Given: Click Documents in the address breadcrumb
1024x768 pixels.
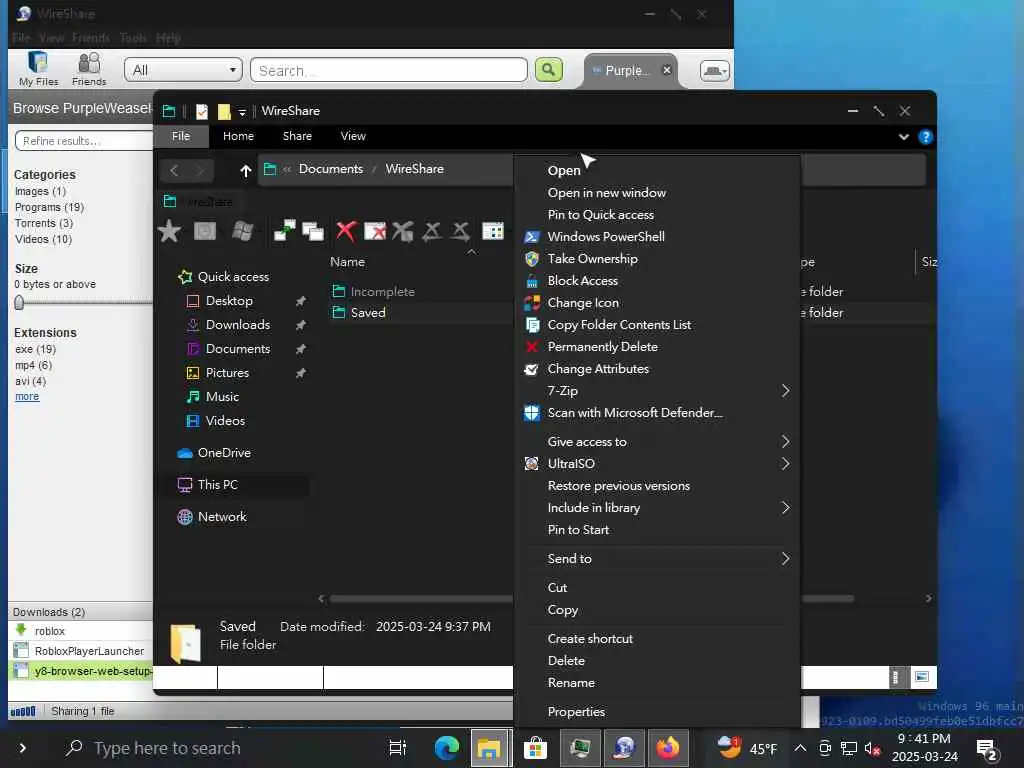Looking at the screenshot, I should pyautogui.click(x=330, y=168).
